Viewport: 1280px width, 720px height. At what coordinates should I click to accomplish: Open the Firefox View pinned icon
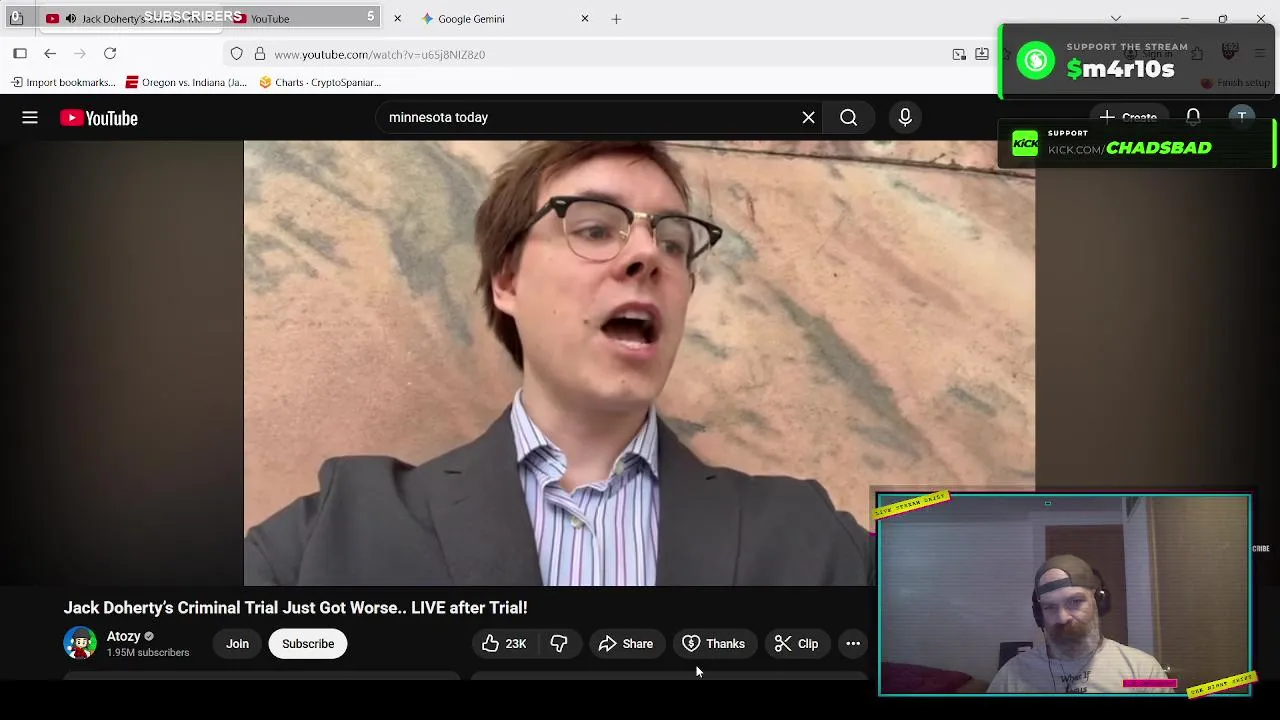(x=16, y=18)
